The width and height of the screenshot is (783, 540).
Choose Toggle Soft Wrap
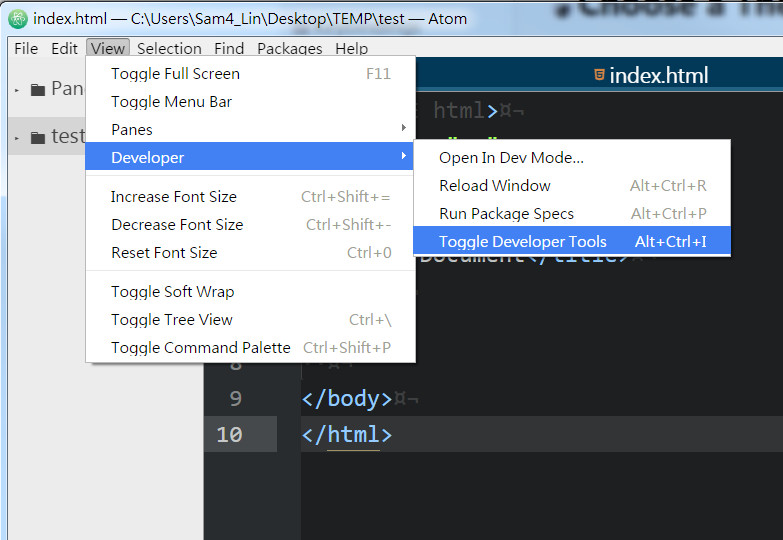pyautogui.click(x=251, y=292)
